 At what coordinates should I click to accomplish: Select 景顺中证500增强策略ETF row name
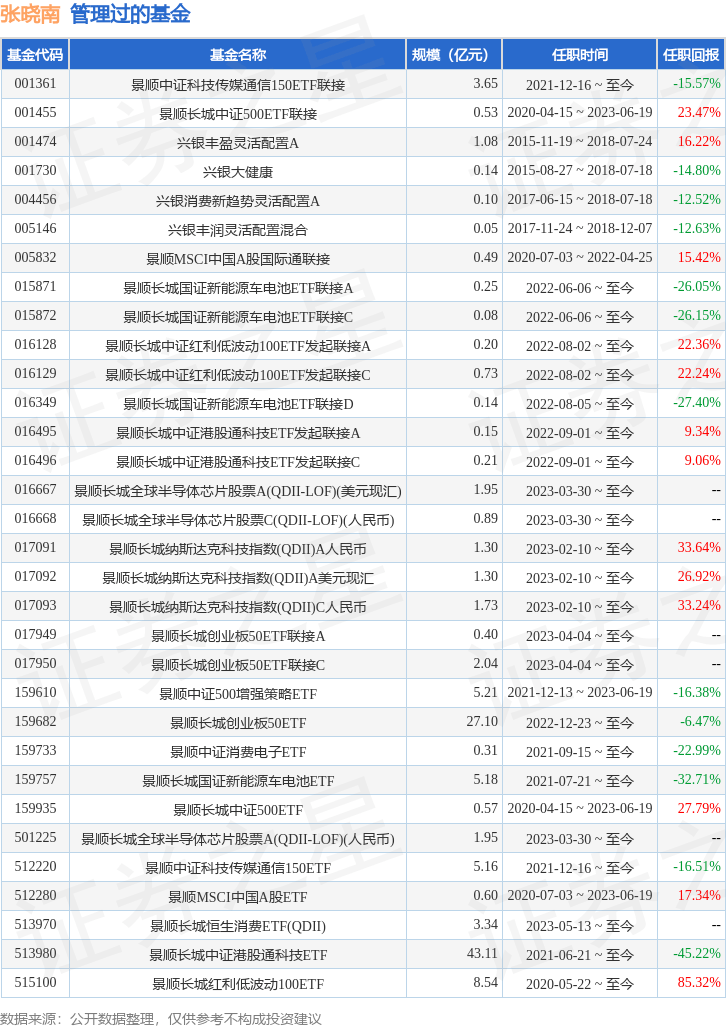[238, 693]
